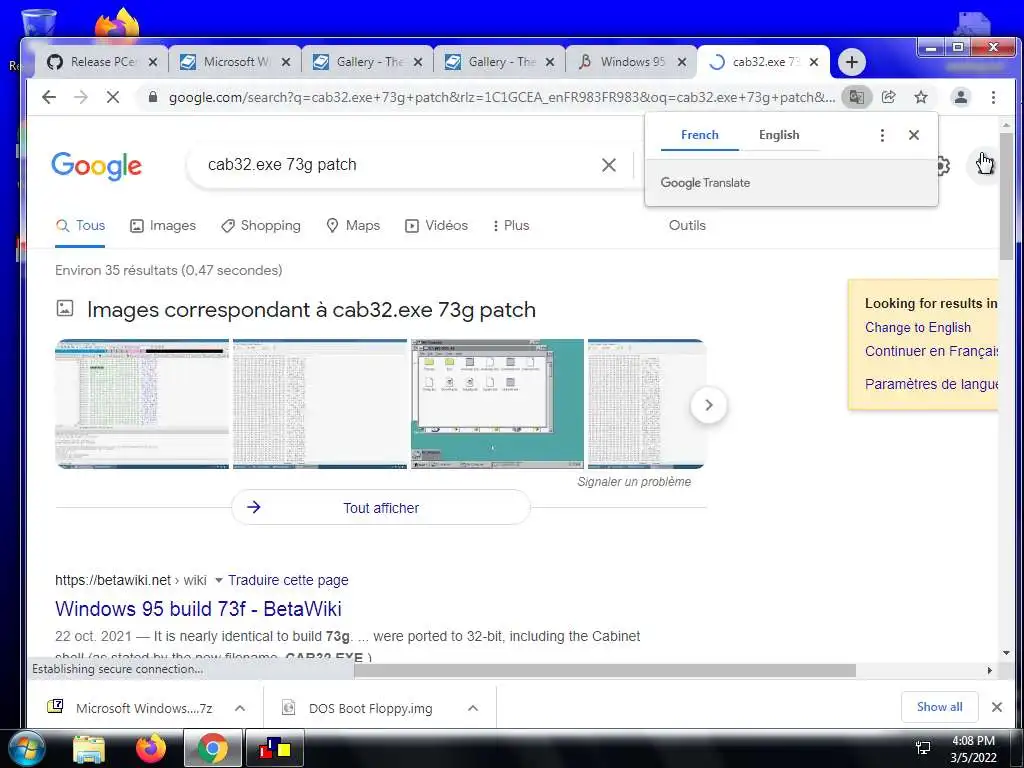Select the Tous results filter
This screenshot has height=768, width=1024.
coord(80,225)
